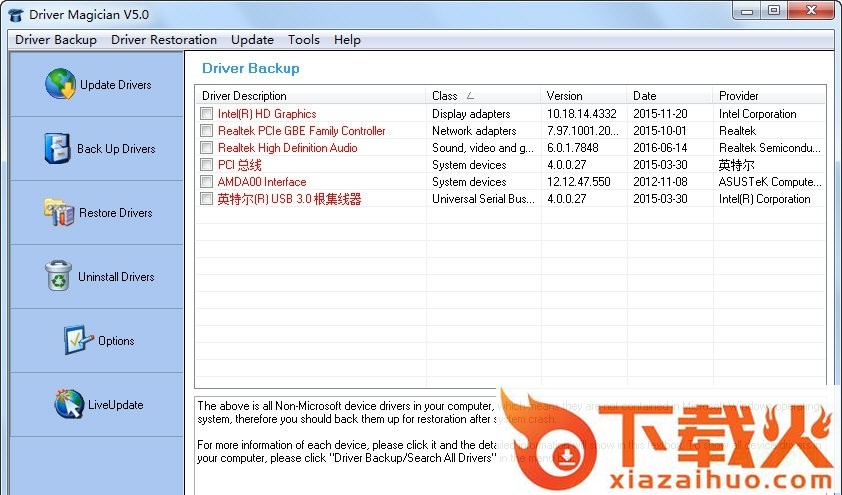This screenshot has height=495, width=842.
Task: Select the Intel(R) HD Graphics driver name
Action: pyautogui.click(x=267, y=114)
